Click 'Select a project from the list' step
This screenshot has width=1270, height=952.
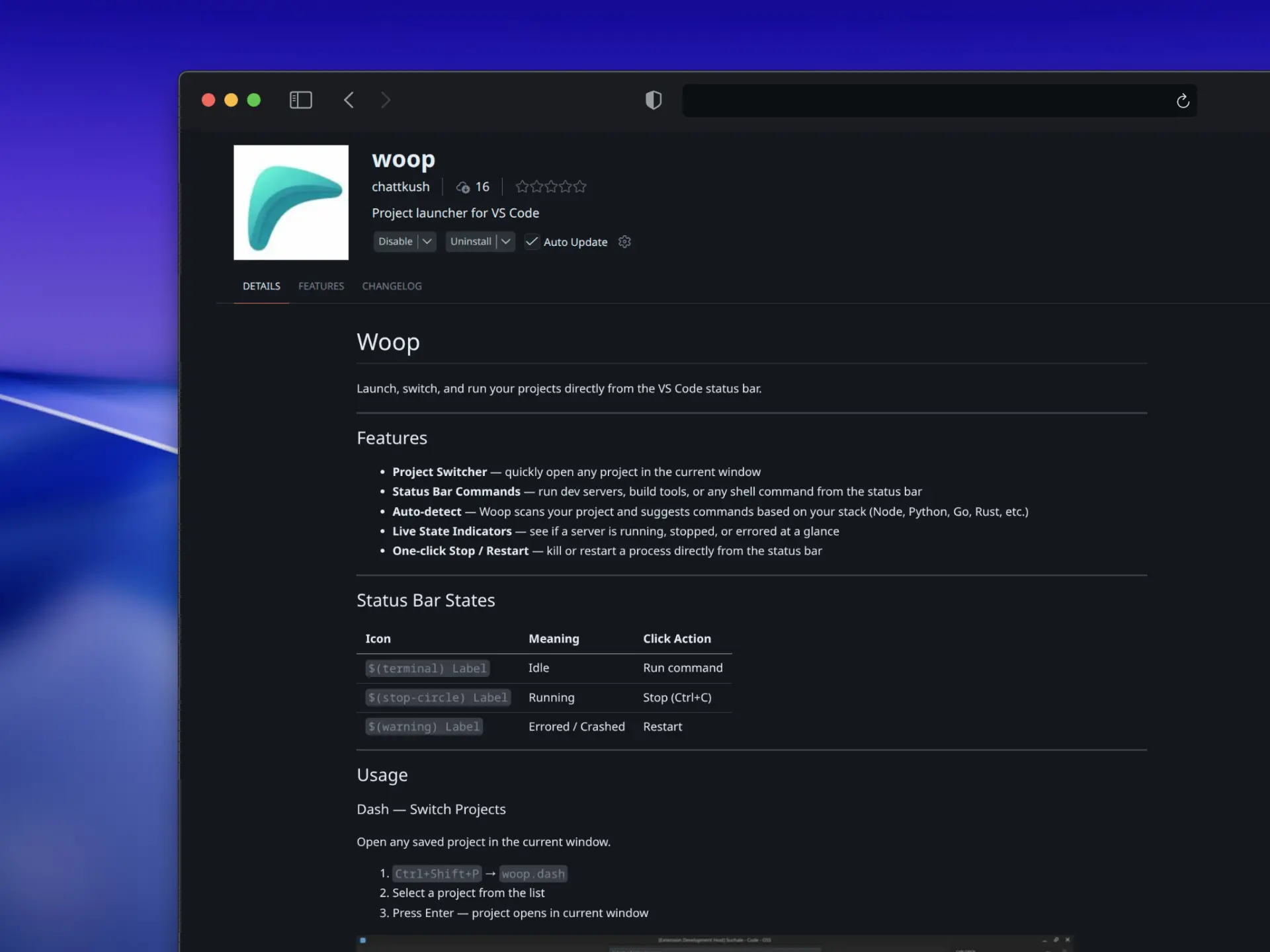click(x=468, y=893)
